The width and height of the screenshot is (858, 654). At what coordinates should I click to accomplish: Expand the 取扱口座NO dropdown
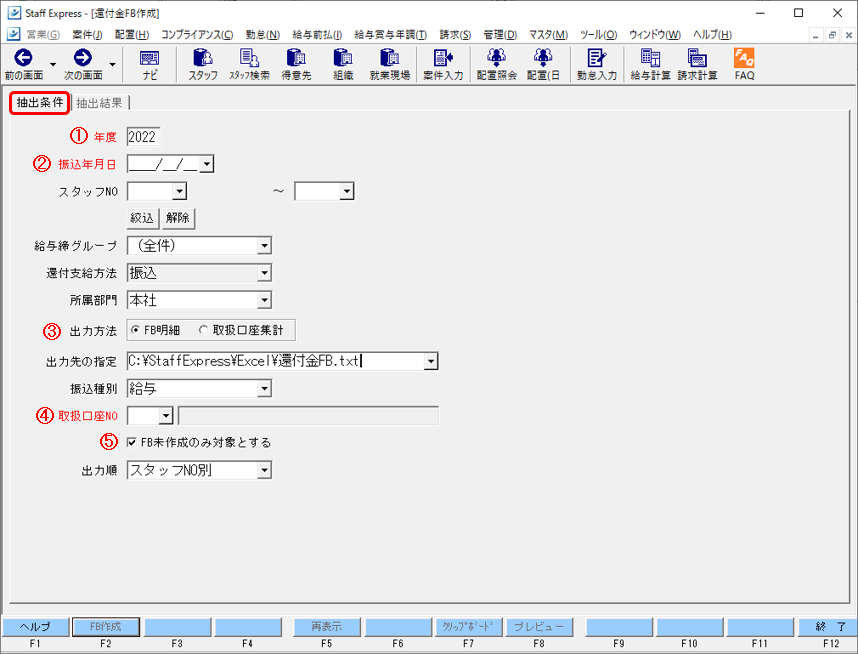pyautogui.click(x=166, y=416)
